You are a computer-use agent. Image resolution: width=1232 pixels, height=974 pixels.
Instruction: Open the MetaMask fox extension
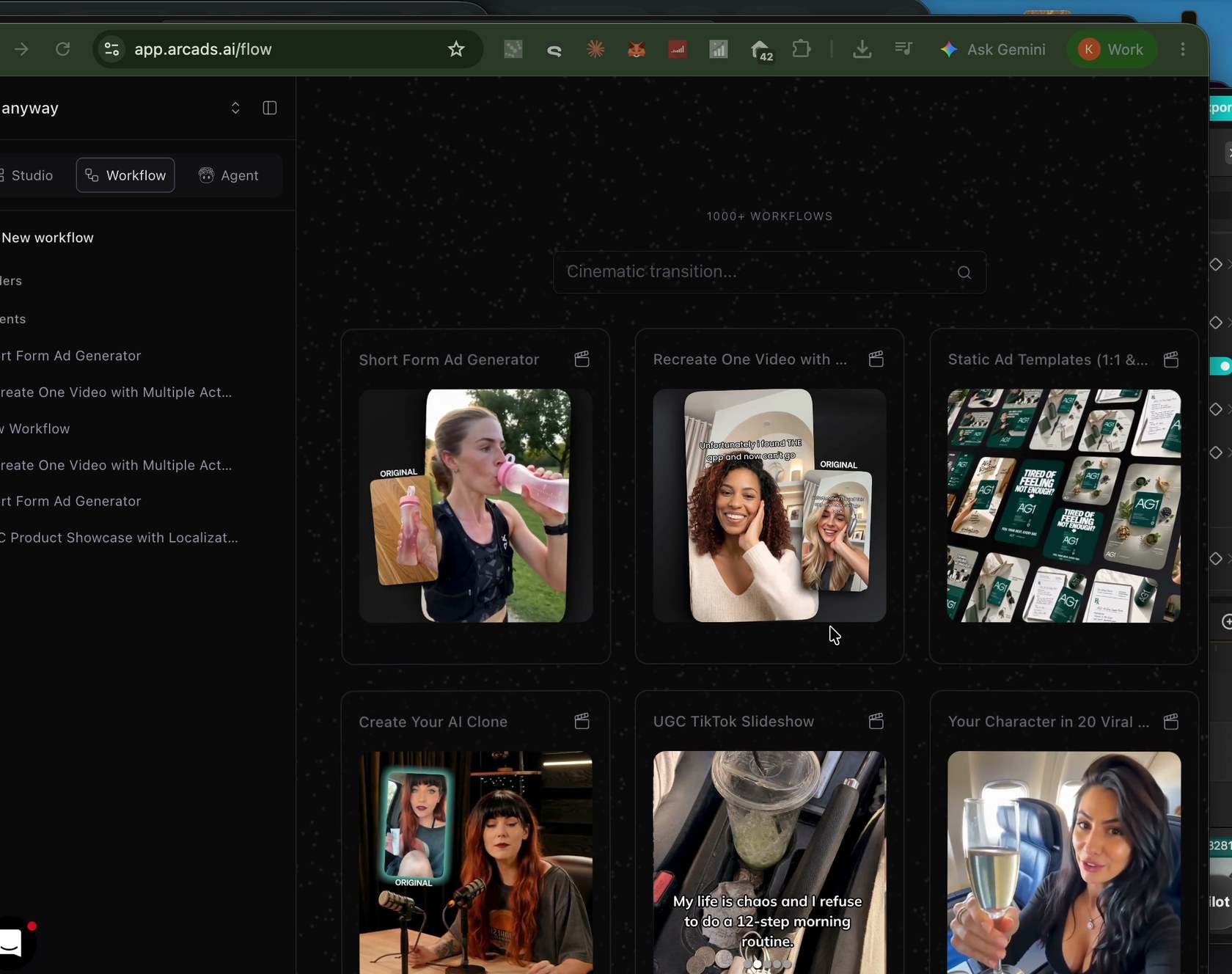coord(637,49)
